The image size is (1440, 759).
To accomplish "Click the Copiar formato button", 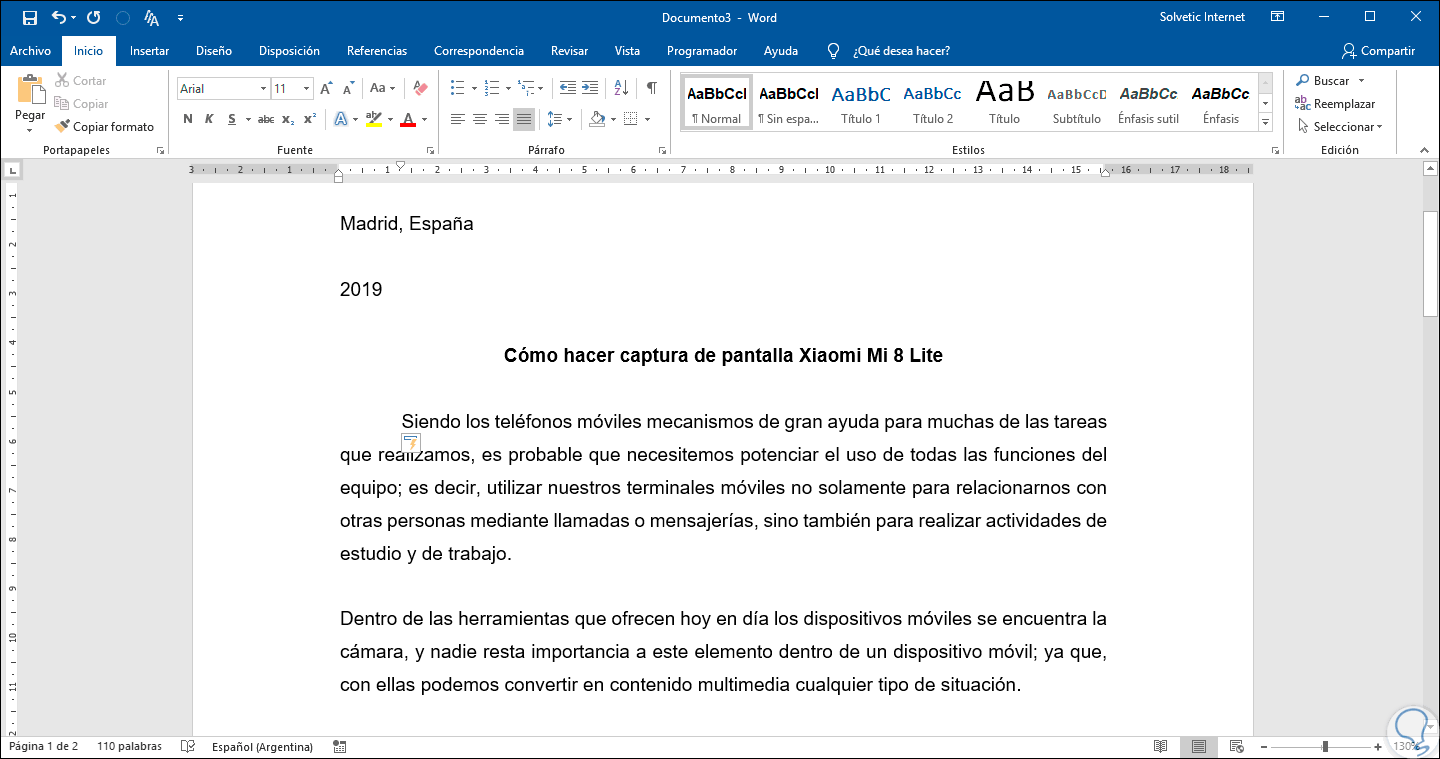I will 105,127.
